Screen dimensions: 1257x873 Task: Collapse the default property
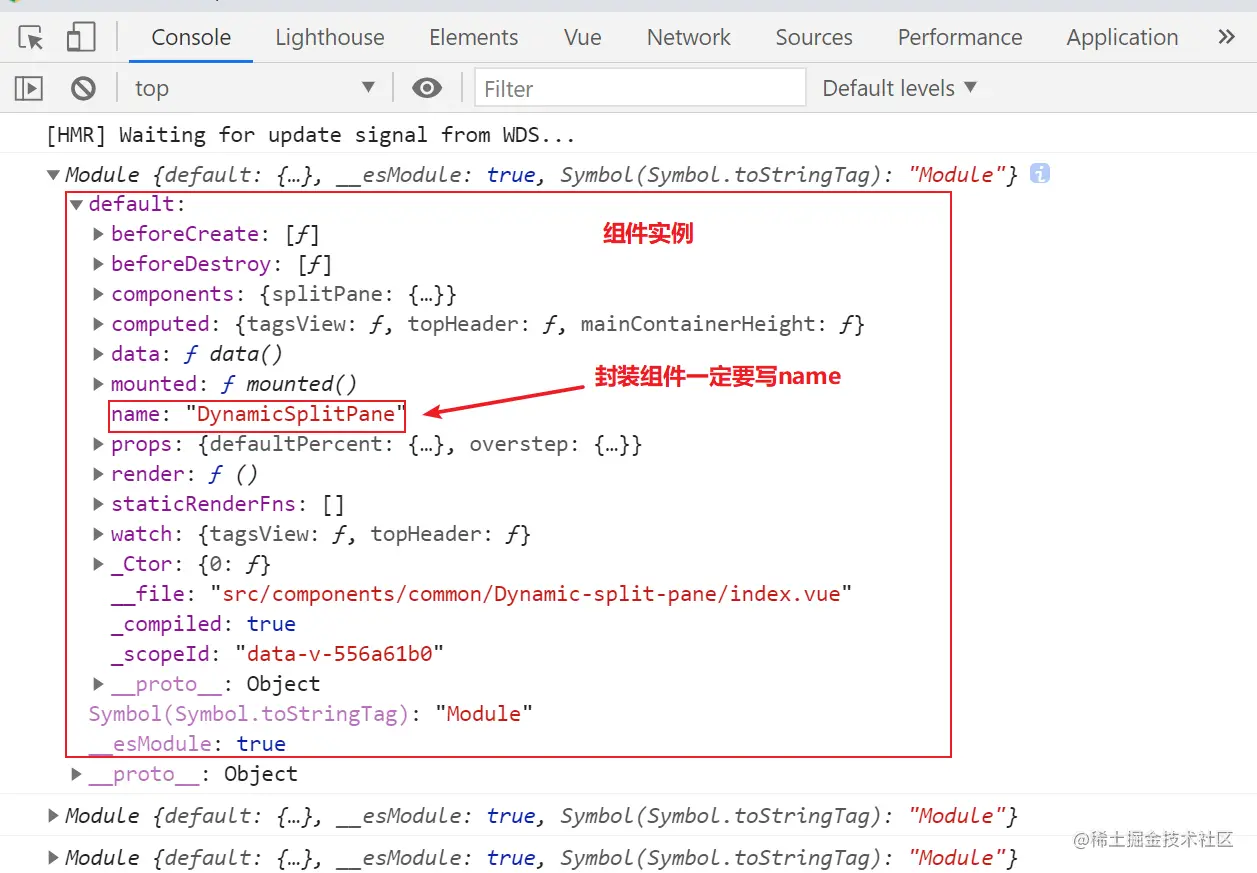[x=76, y=205]
